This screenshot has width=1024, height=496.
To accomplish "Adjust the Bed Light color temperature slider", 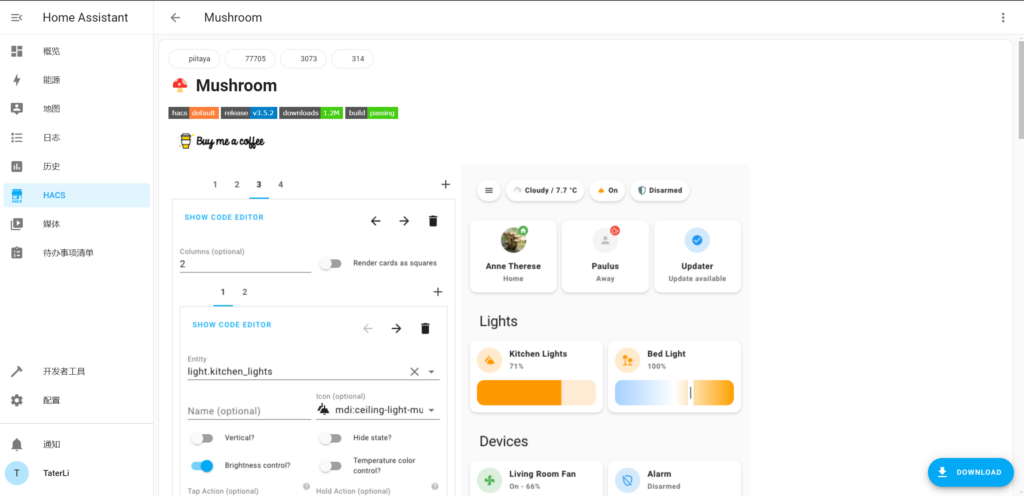I will click(675, 393).
